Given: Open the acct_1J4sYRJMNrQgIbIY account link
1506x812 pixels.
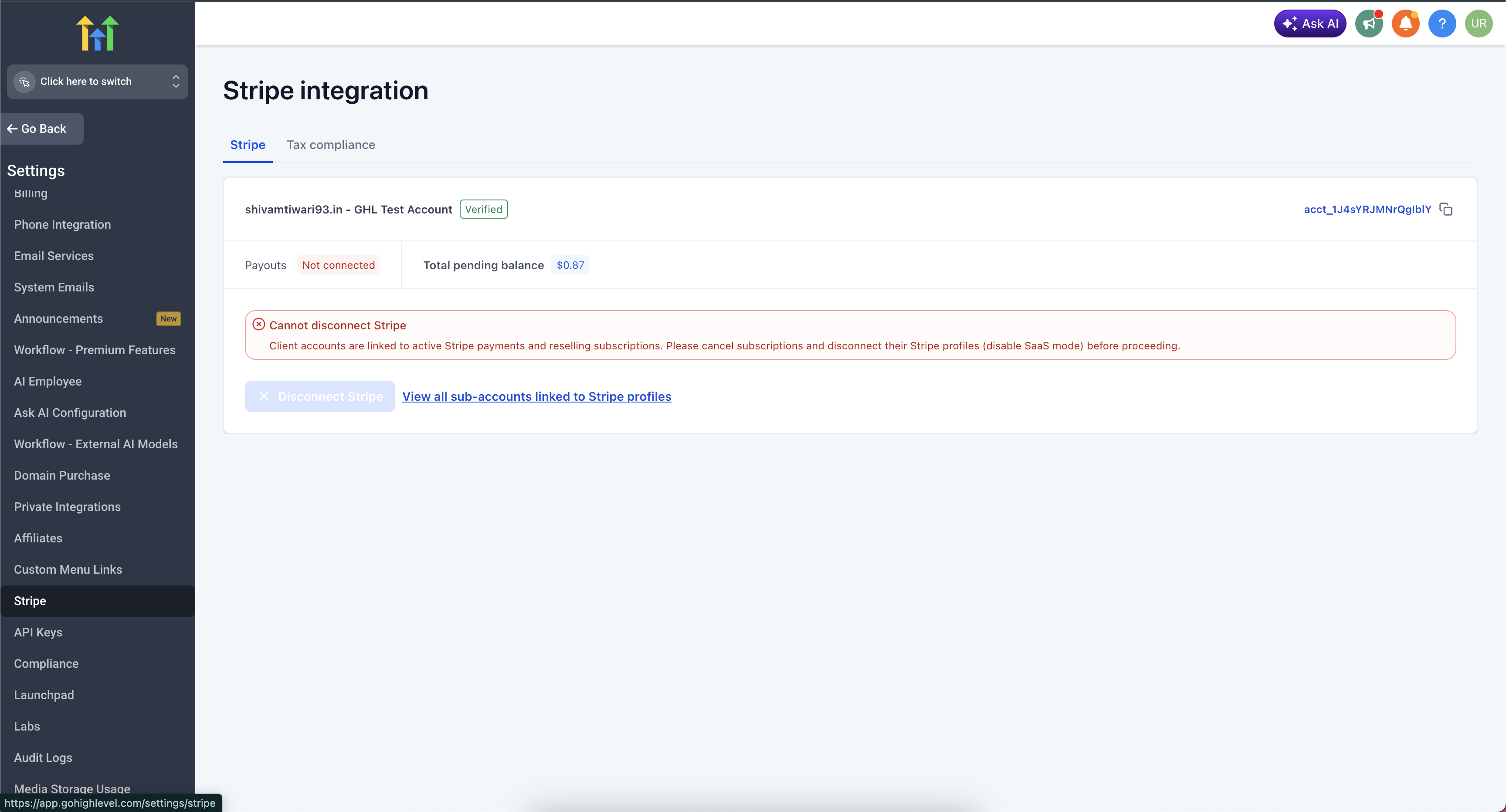Looking at the screenshot, I should coord(1367,209).
